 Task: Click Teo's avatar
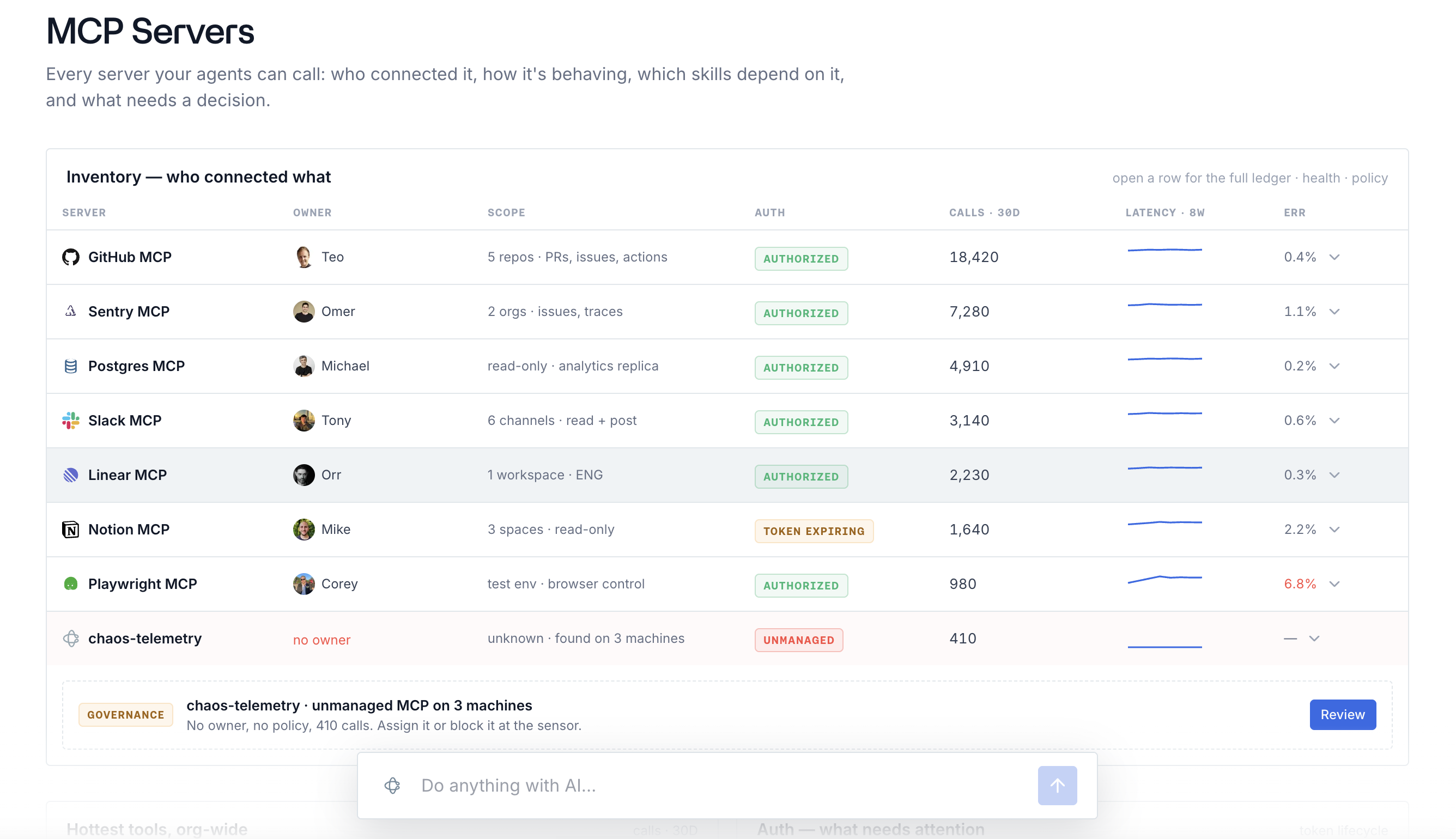[304, 257]
